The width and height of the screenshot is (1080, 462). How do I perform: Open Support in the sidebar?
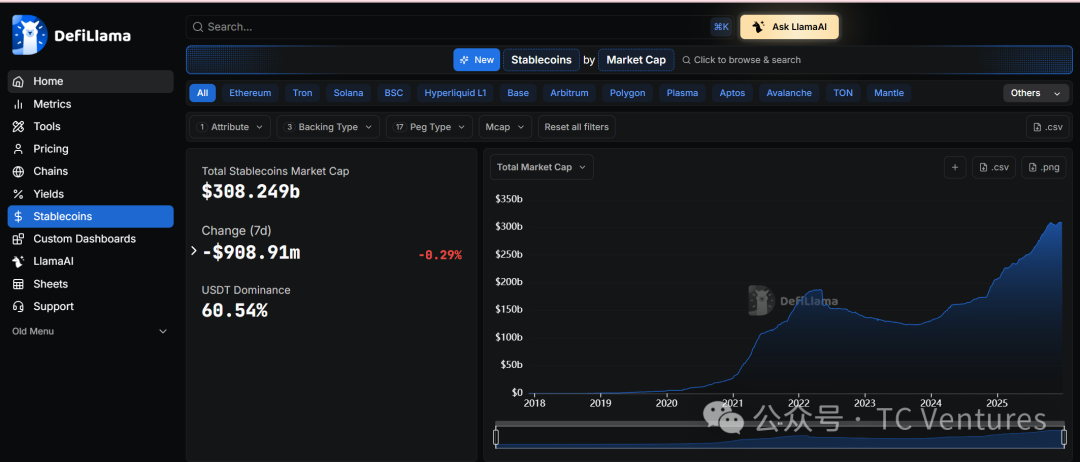point(90,306)
